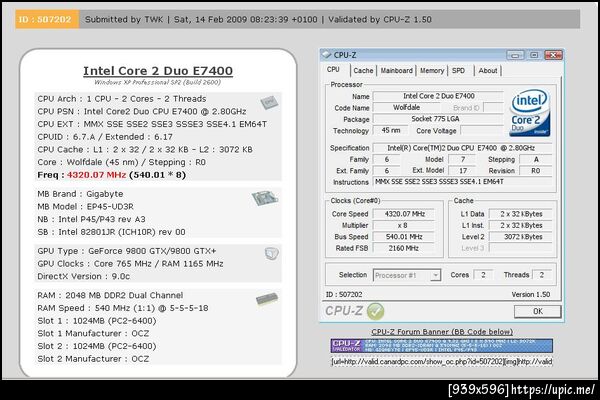Click the Package field Socket 775 LGA

tap(439, 119)
